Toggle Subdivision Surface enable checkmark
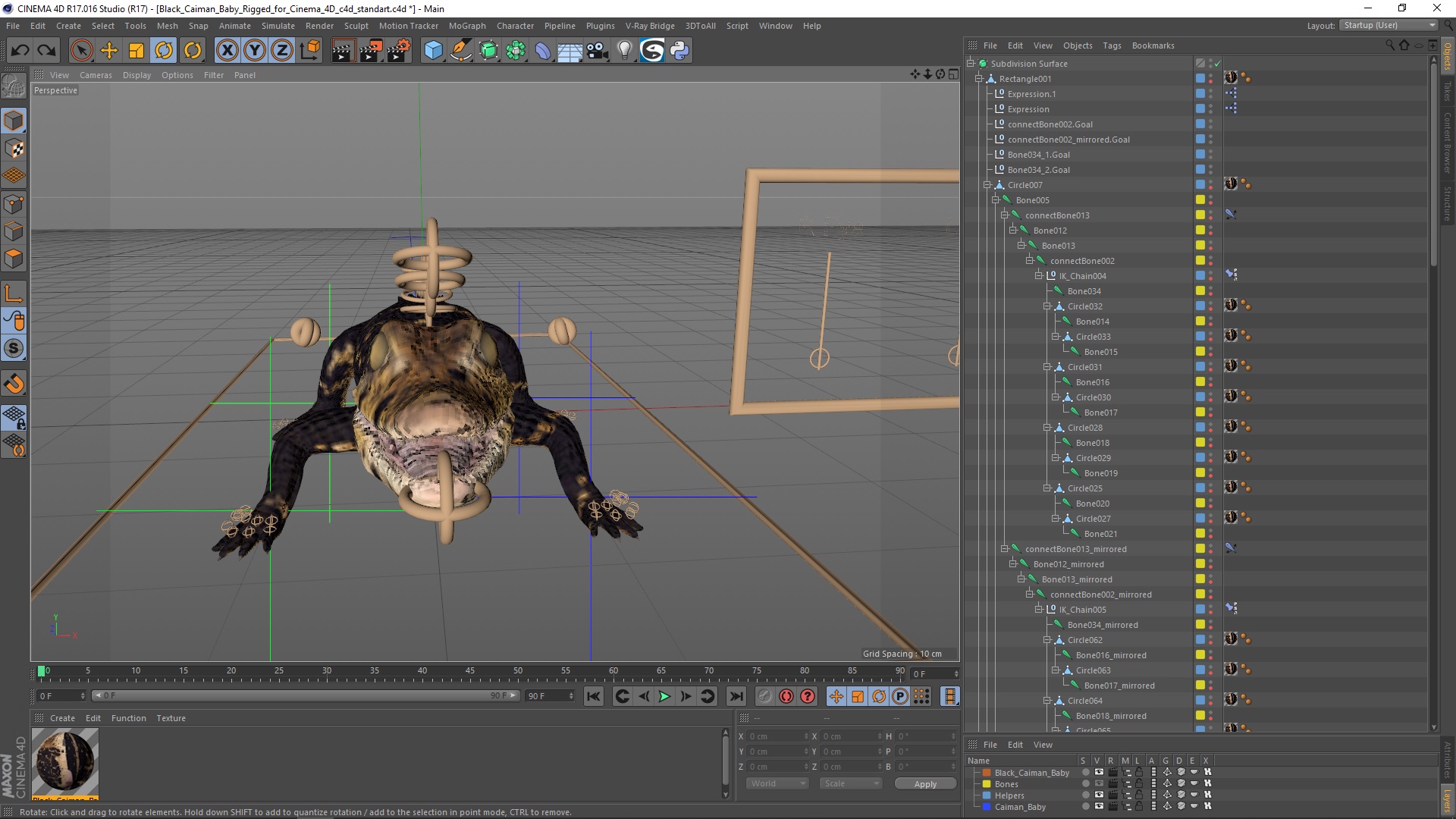Viewport: 1456px width, 819px height. click(x=1217, y=64)
